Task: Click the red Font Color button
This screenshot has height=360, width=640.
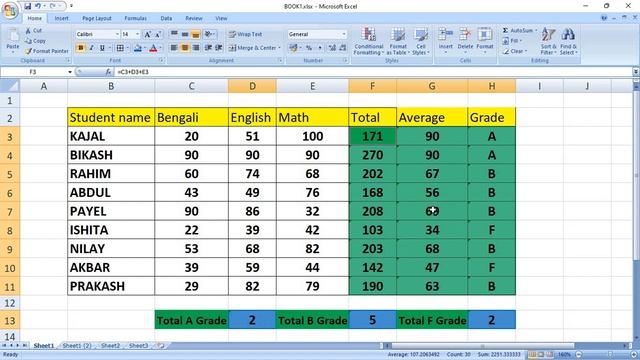Action: pos(153,48)
